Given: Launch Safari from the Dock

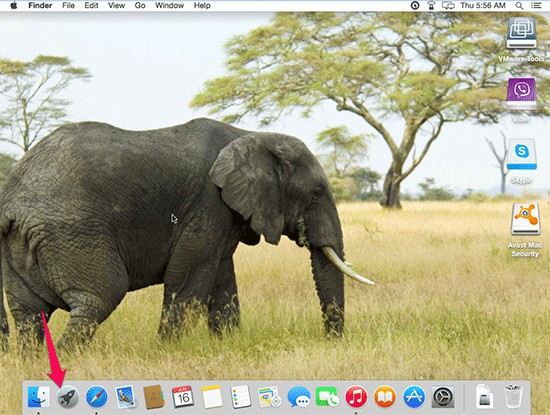Looking at the screenshot, I should coord(96,397).
